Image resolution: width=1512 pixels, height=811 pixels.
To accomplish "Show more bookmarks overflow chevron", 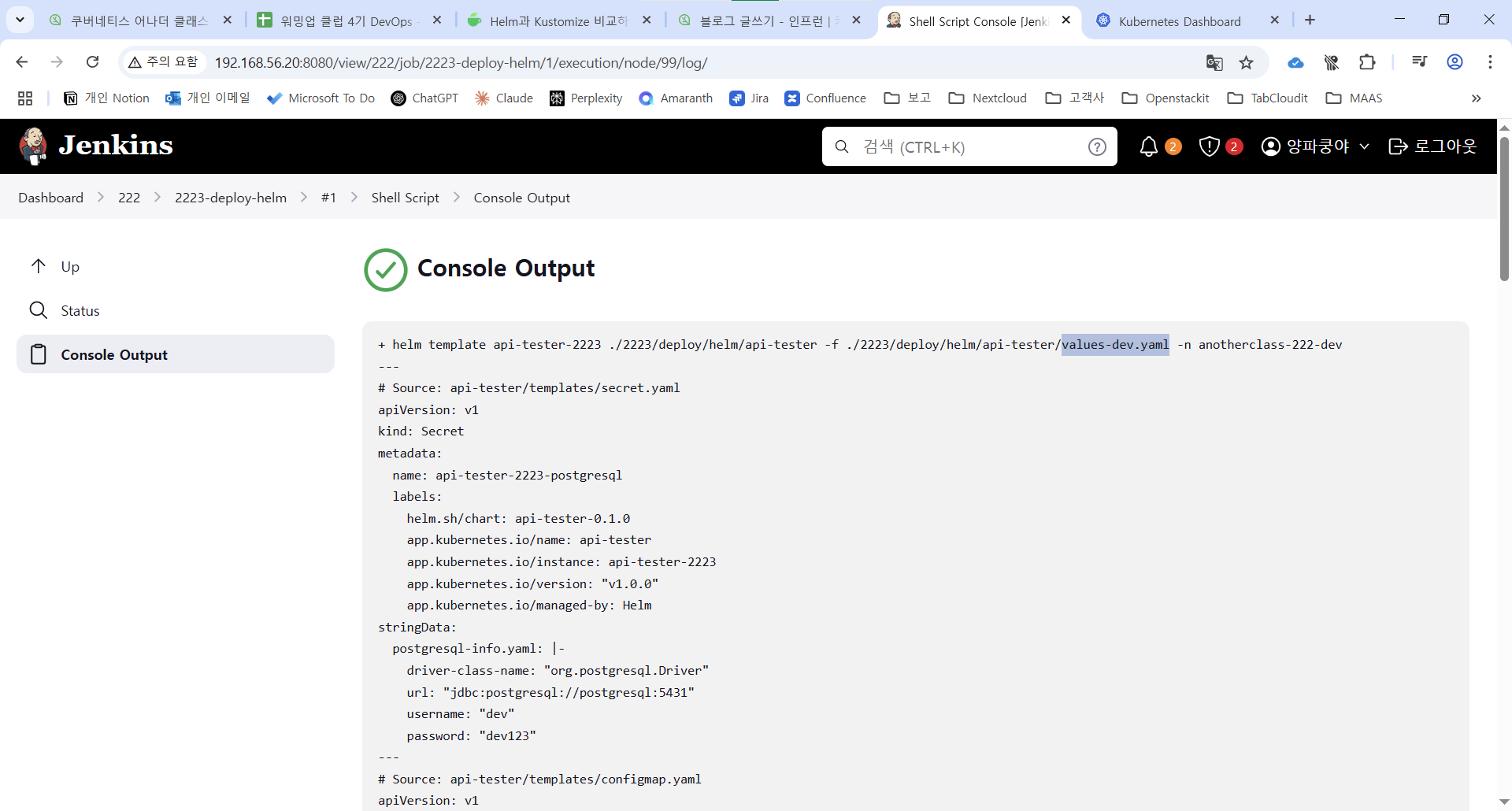I will tap(1476, 98).
